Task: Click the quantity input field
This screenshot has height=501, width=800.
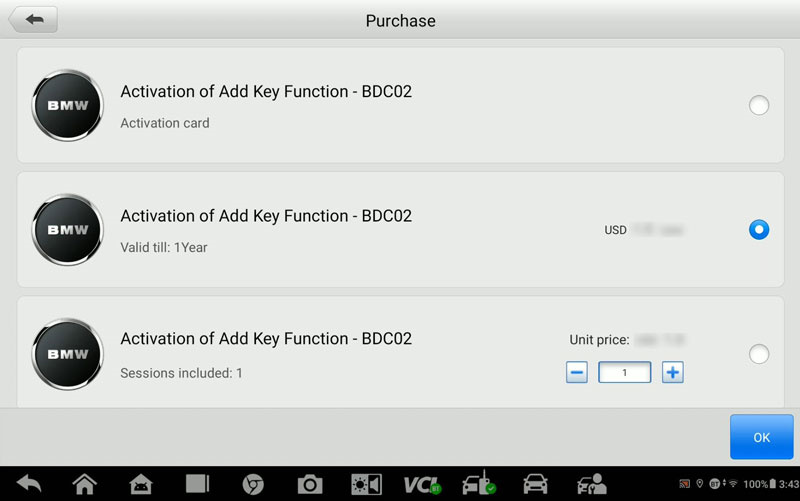Action: click(x=624, y=372)
